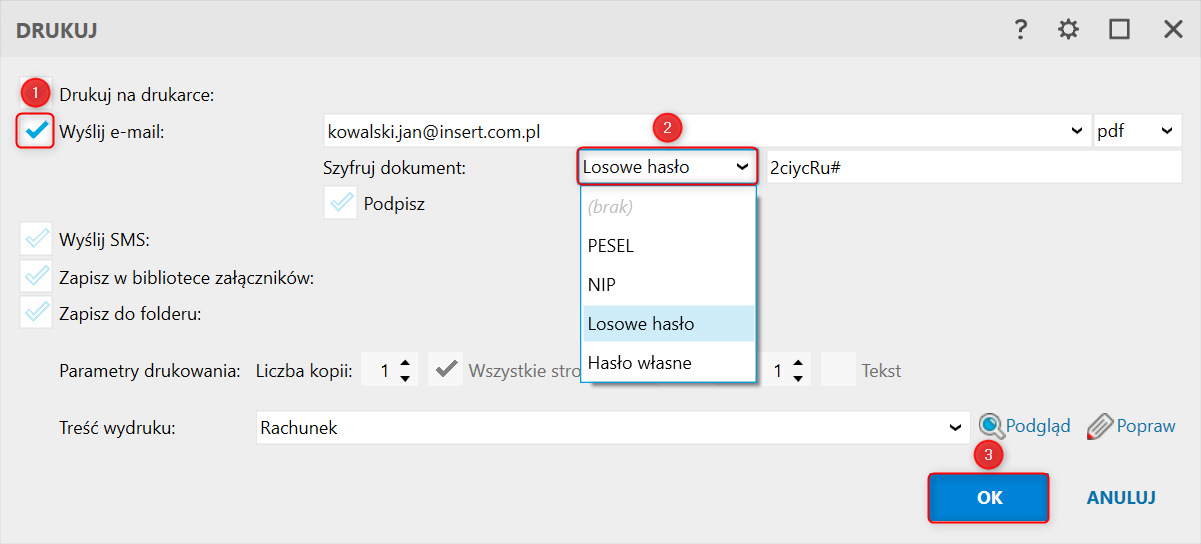The height and width of the screenshot is (544, 1201).
Task: Enable Zapisz w bibliotece załączników checkbox
Action: coord(37,277)
